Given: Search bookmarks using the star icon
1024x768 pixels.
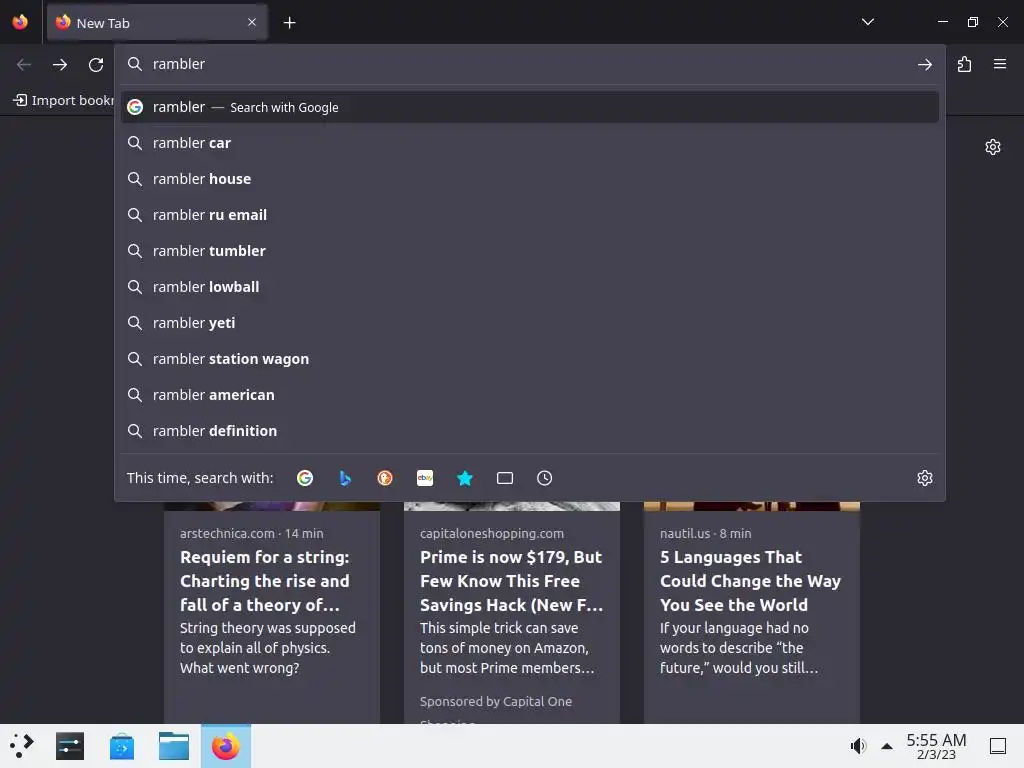Looking at the screenshot, I should pos(465,478).
